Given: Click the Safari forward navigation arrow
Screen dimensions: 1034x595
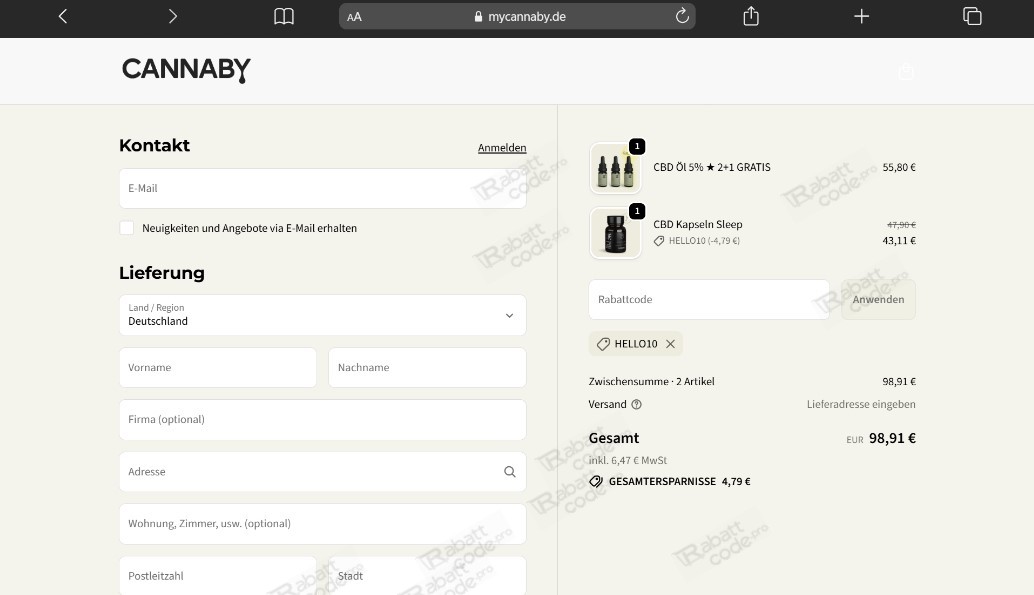Looking at the screenshot, I should click(x=172, y=16).
